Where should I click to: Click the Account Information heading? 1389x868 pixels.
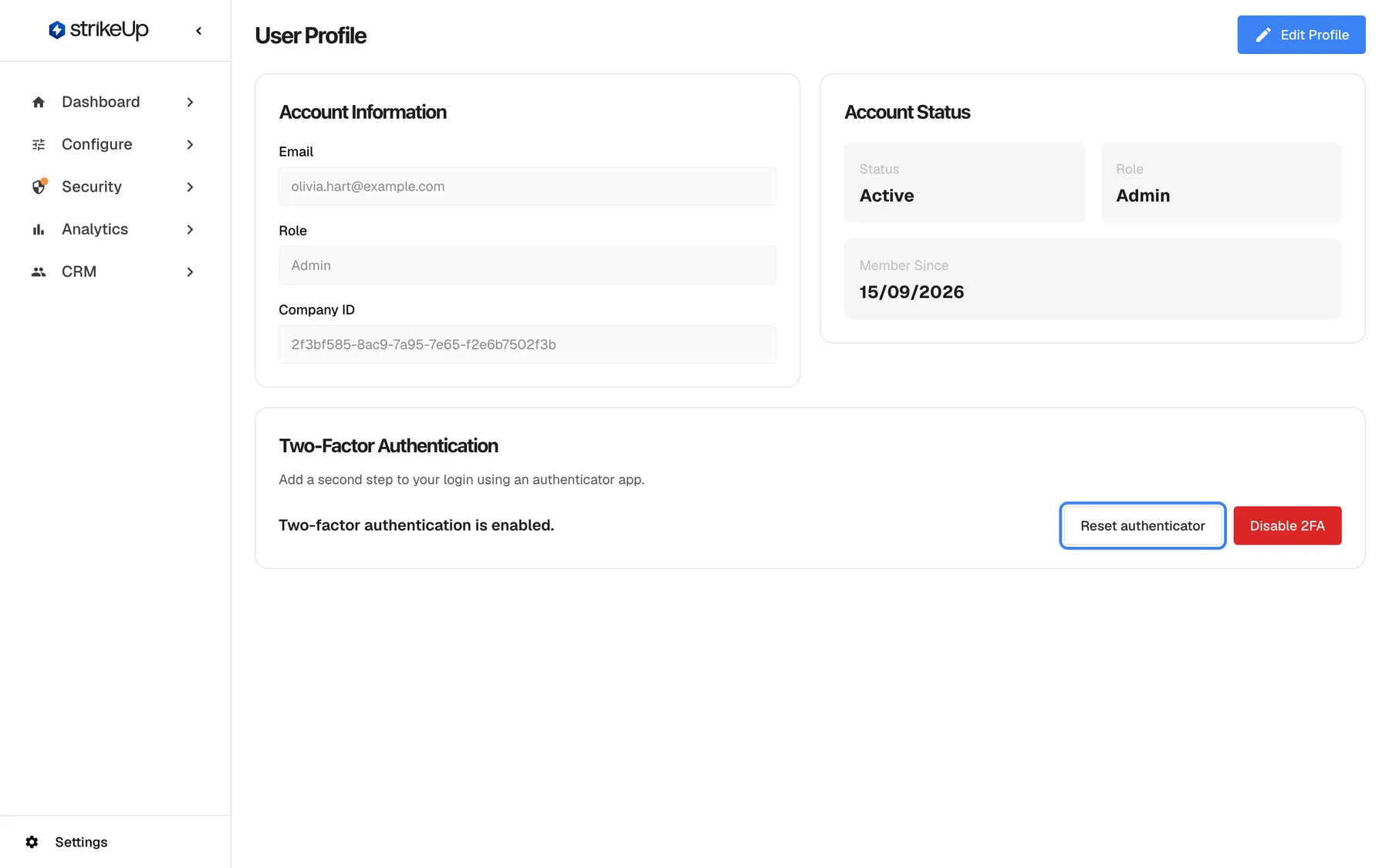tap(363, 112)
